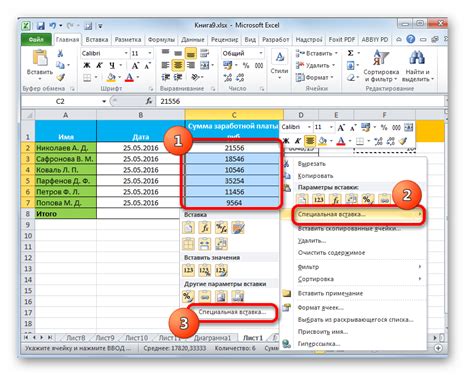The height and width of the screenshot is (375, 474).
Task: Click the Copy icon in the ribbon clipboard group
Action: click(x=60, y=65)
